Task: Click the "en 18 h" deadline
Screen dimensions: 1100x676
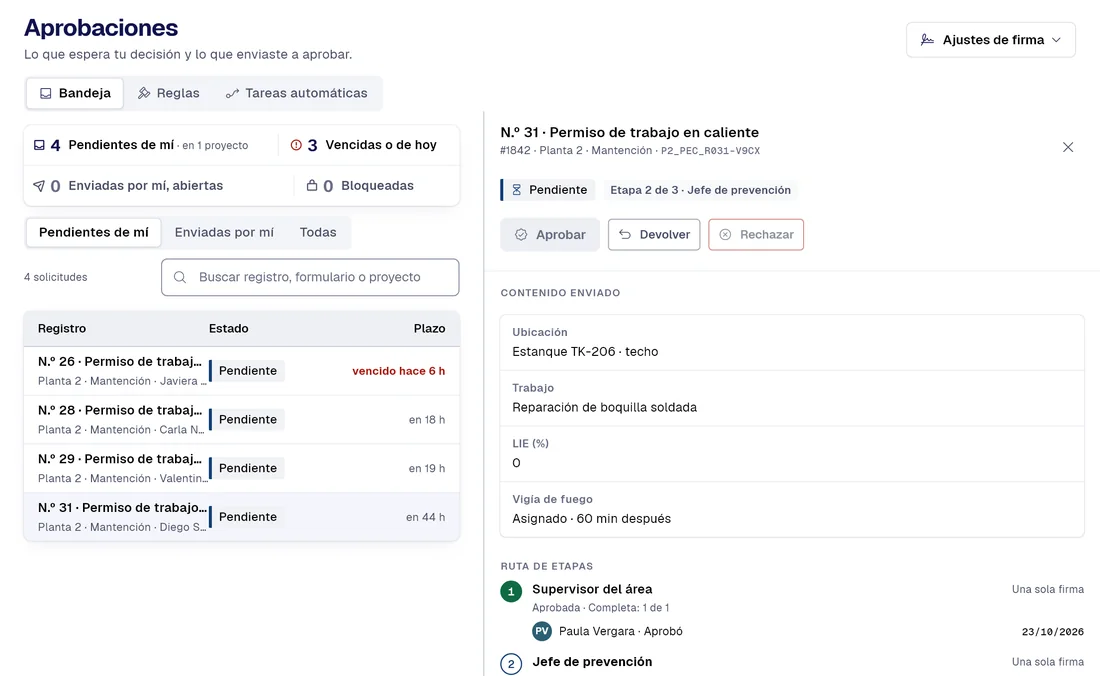Action: coord(427,419)
